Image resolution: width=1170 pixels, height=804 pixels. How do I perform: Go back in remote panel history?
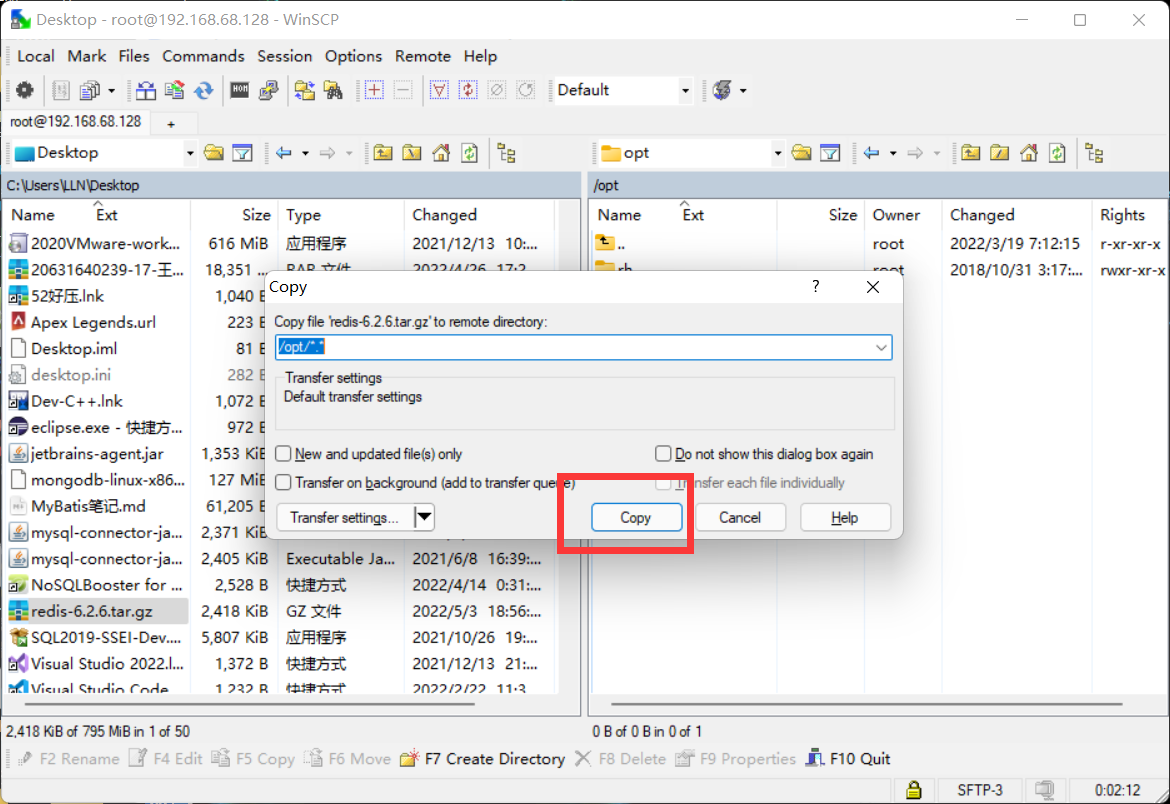[872, 153]
